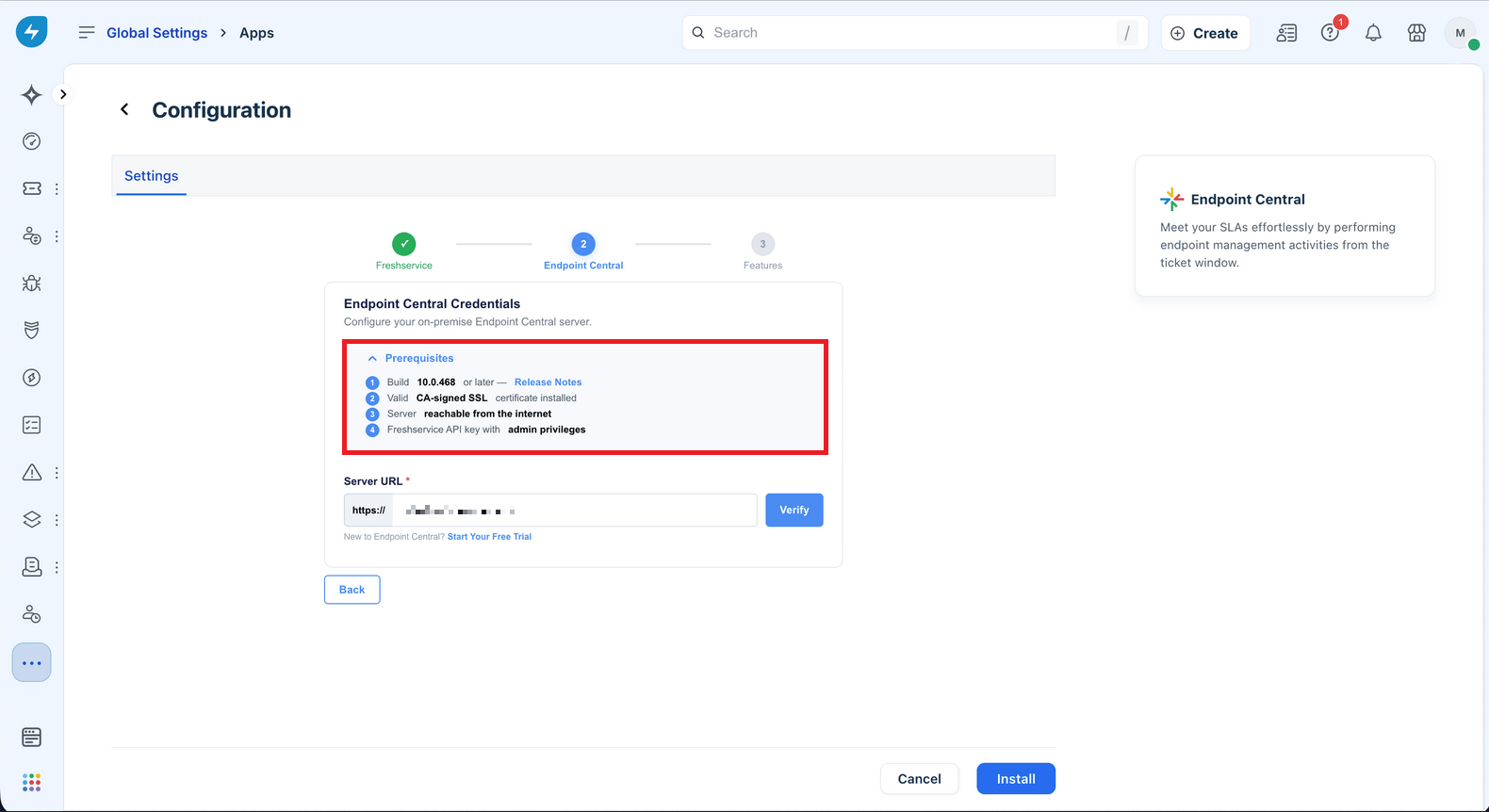Screen dimensions: 1489x812
Task: Open the M user avatar menu
Action: (x=1460, y=33)
